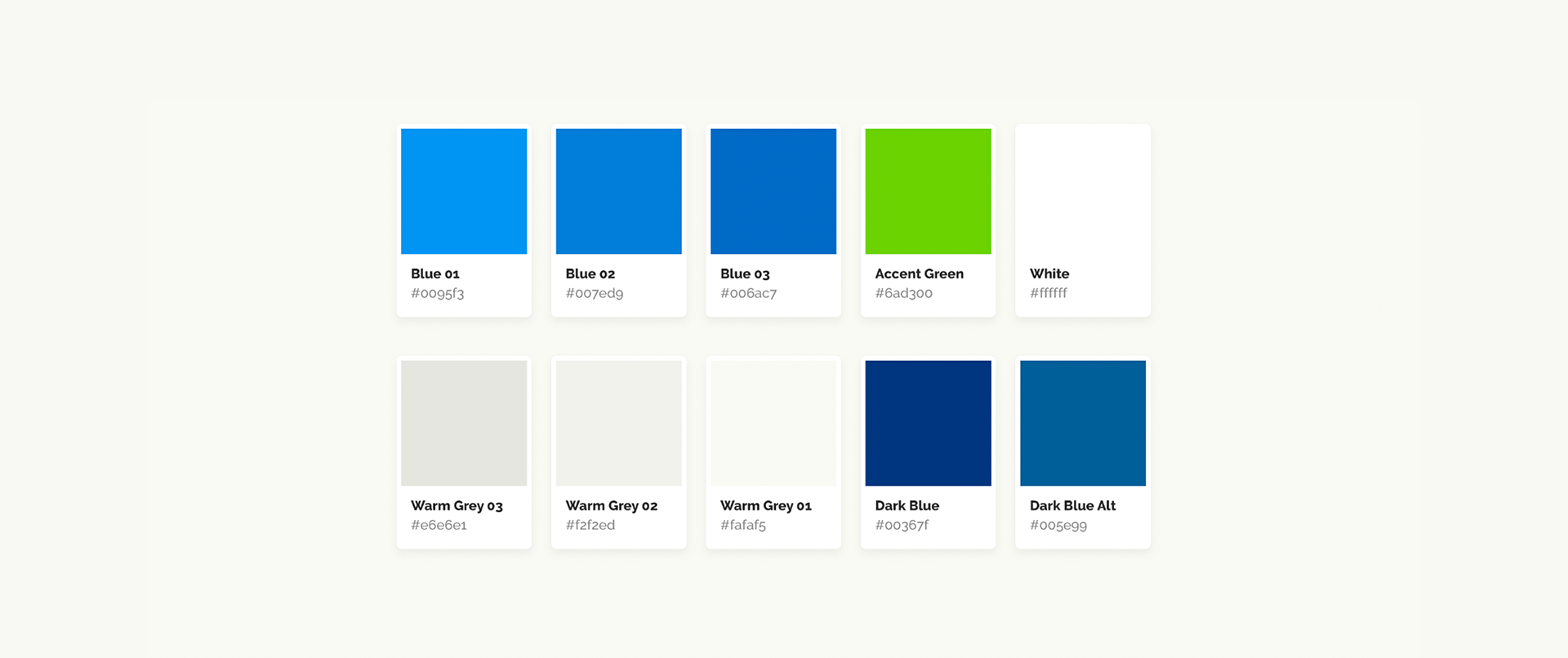1568x658 pixels.
Task: Select the Blue 02 color swatch
Action: 619,191
